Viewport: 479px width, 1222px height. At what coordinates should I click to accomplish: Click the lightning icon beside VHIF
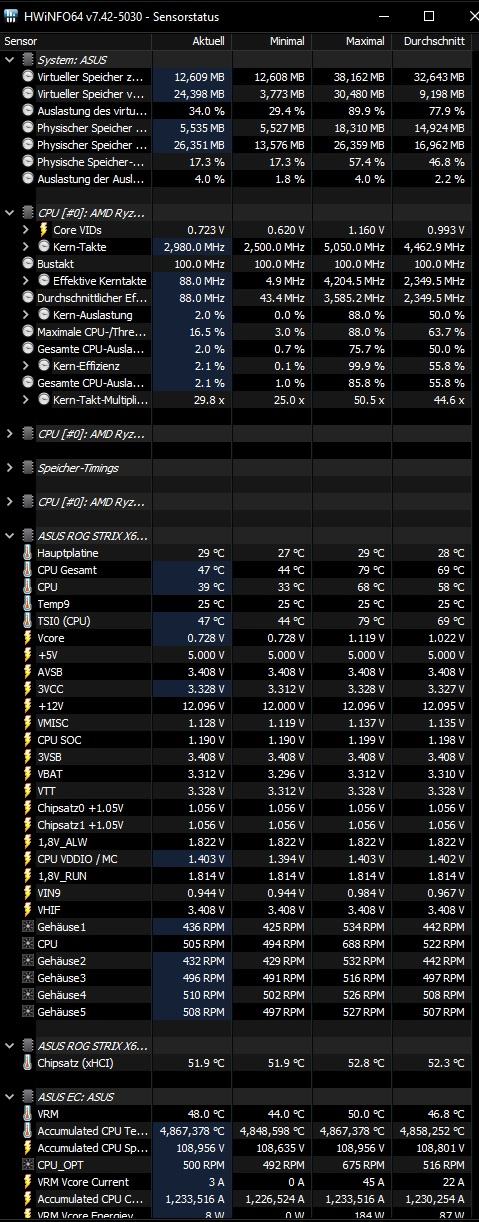[27, 910]
